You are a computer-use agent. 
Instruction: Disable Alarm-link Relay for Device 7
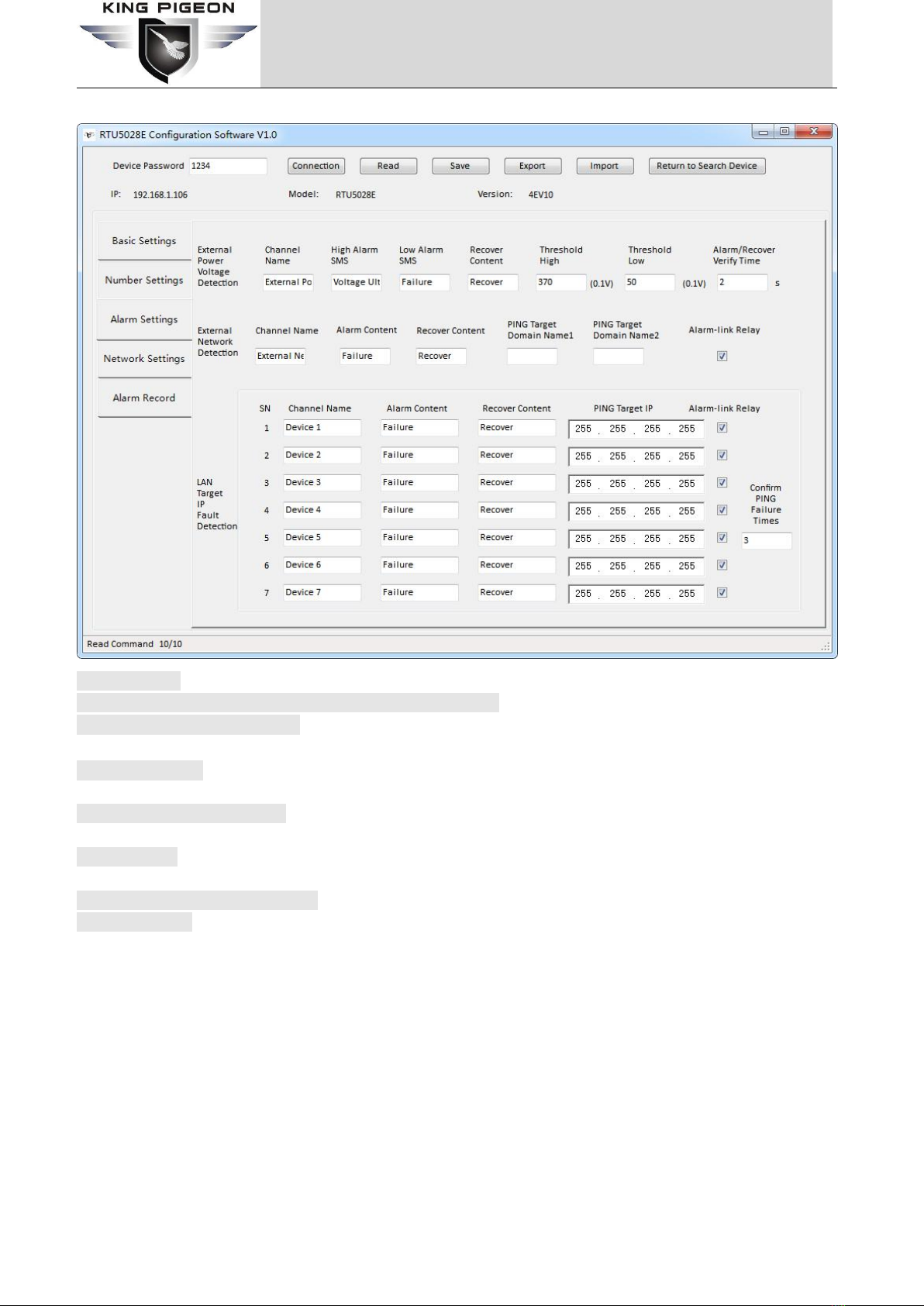click(x=722, y=593)
